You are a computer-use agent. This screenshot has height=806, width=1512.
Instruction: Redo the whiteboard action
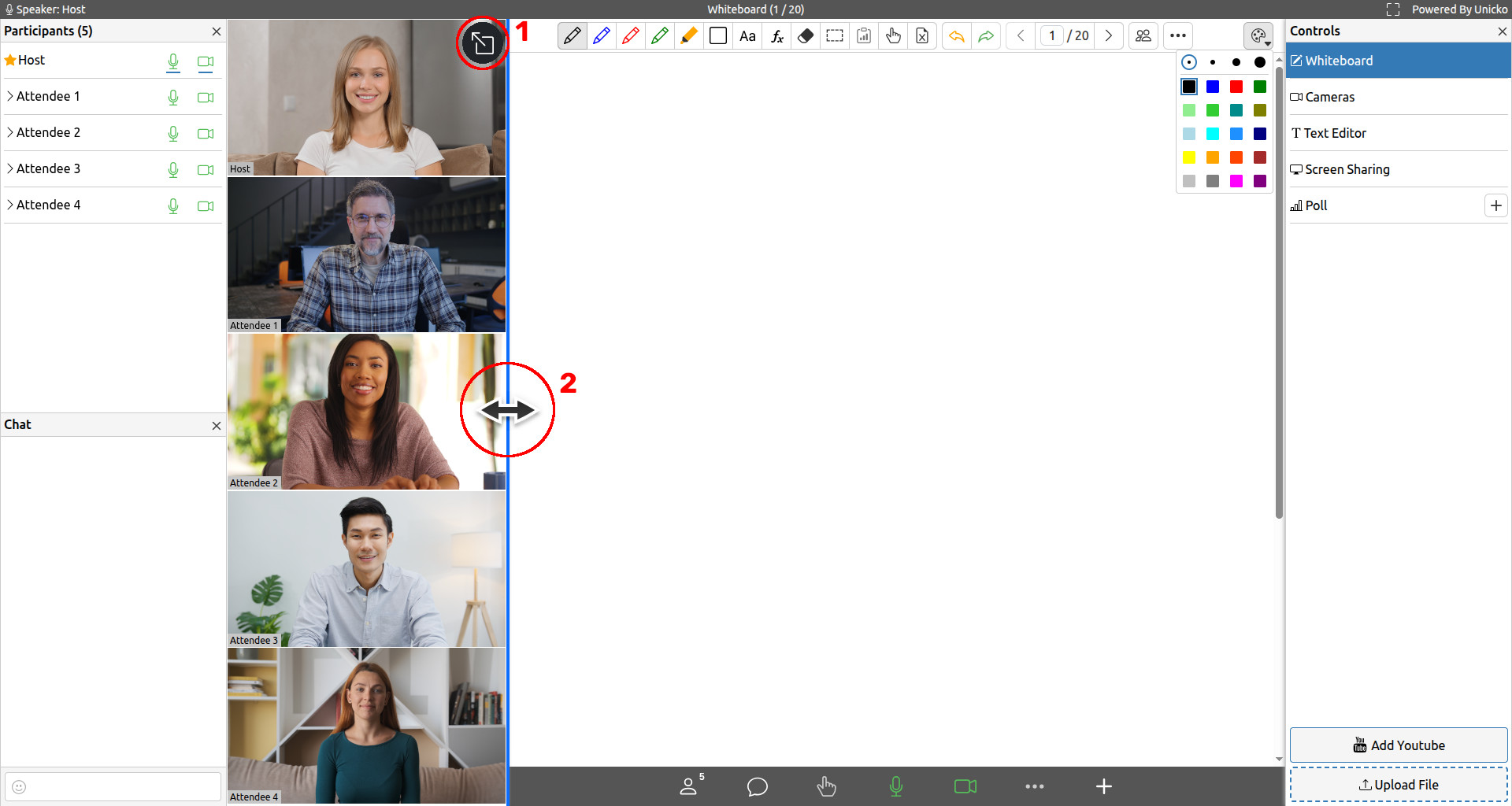point(986,35)
